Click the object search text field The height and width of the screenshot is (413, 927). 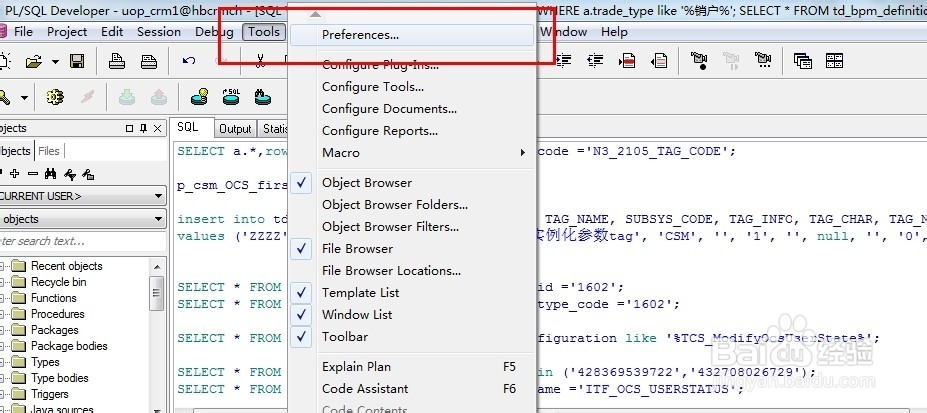tap(83, 241)
